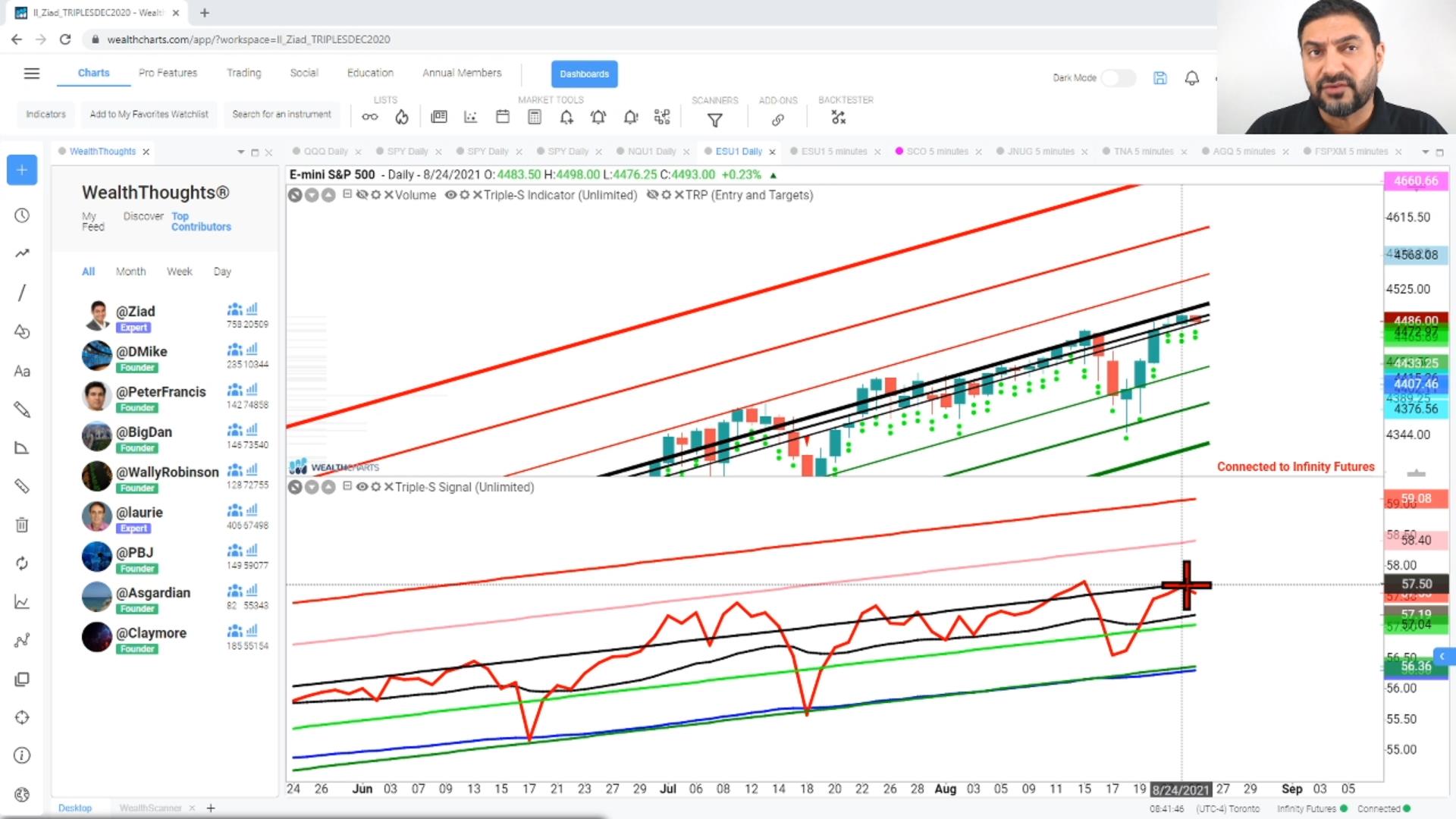Open the WealthThoughts panel dropdown arrow
The width and height of the screenshot is (1456, 819).
tap(241, 152)
